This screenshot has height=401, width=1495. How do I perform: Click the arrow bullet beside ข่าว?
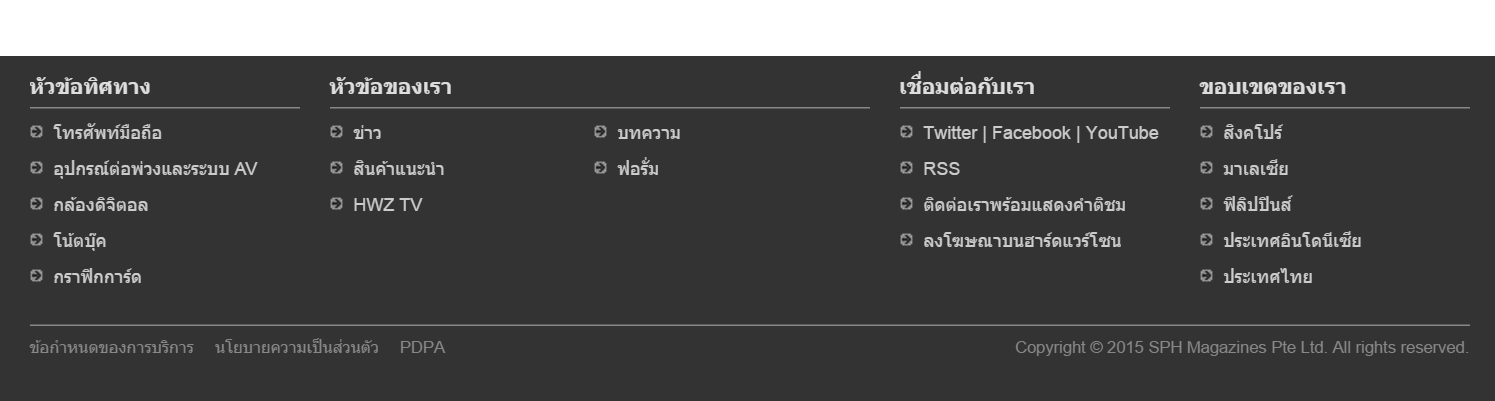(x=336, y=132)
